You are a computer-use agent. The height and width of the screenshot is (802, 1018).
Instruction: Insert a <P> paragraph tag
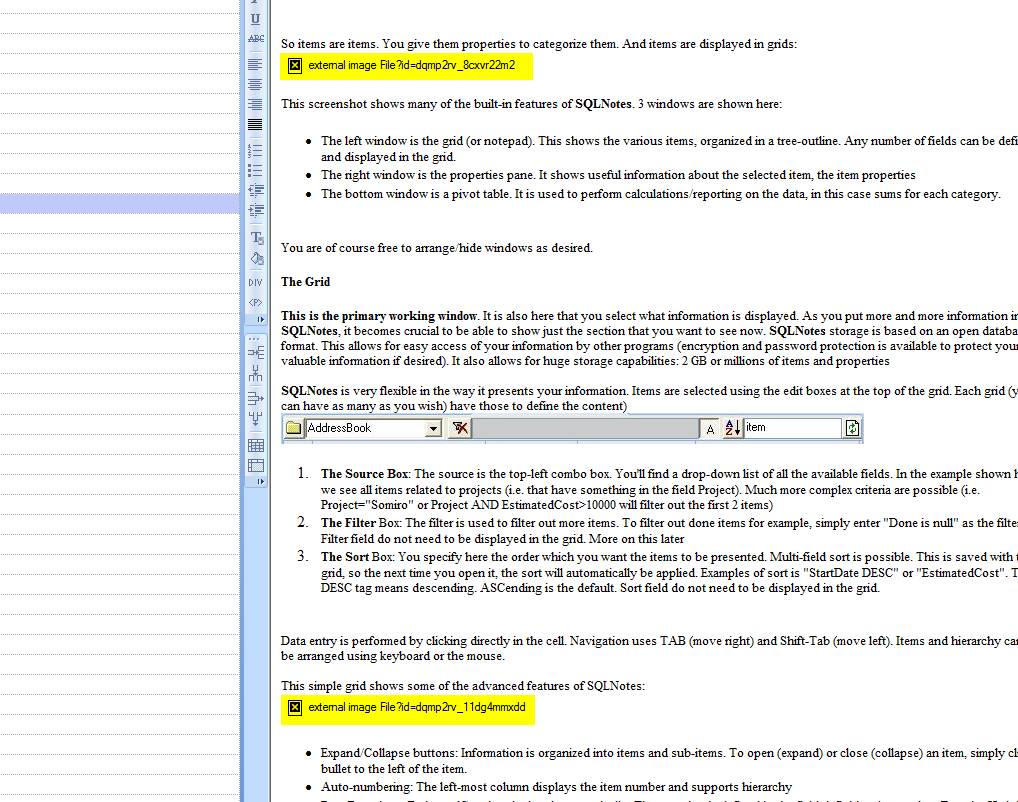[255, 302]
